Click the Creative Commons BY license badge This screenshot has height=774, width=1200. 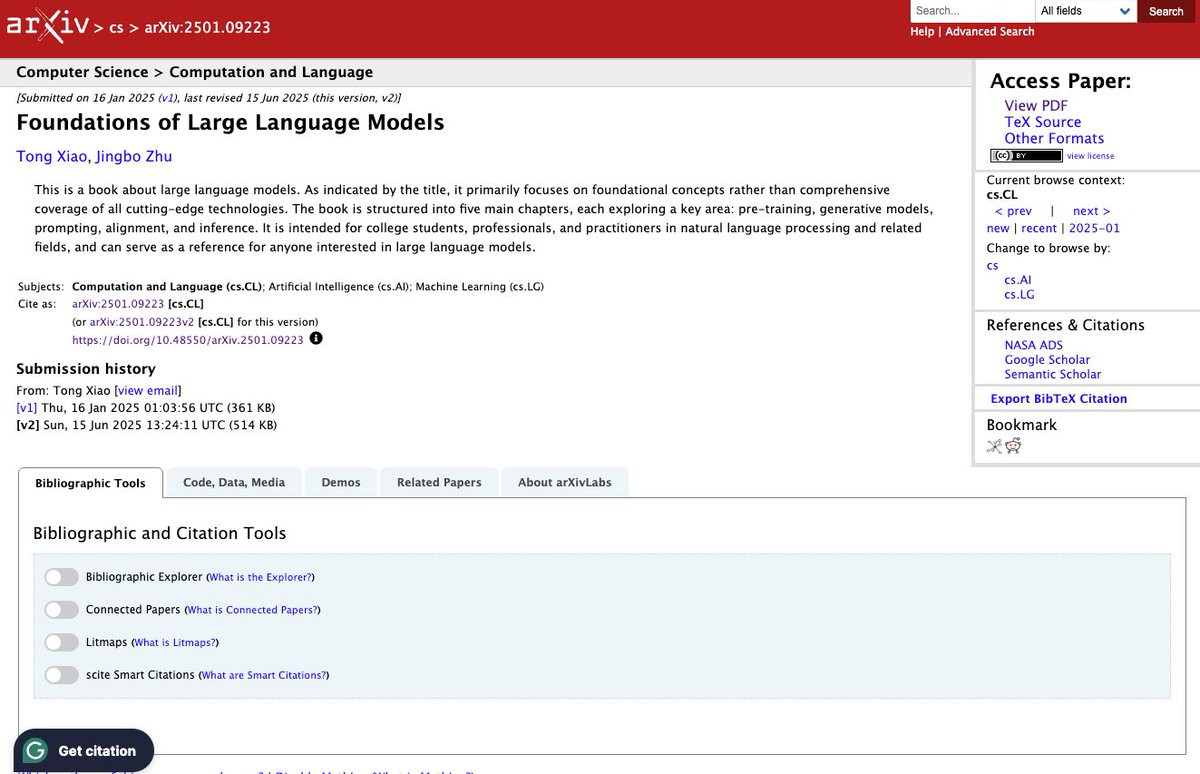1026,156
